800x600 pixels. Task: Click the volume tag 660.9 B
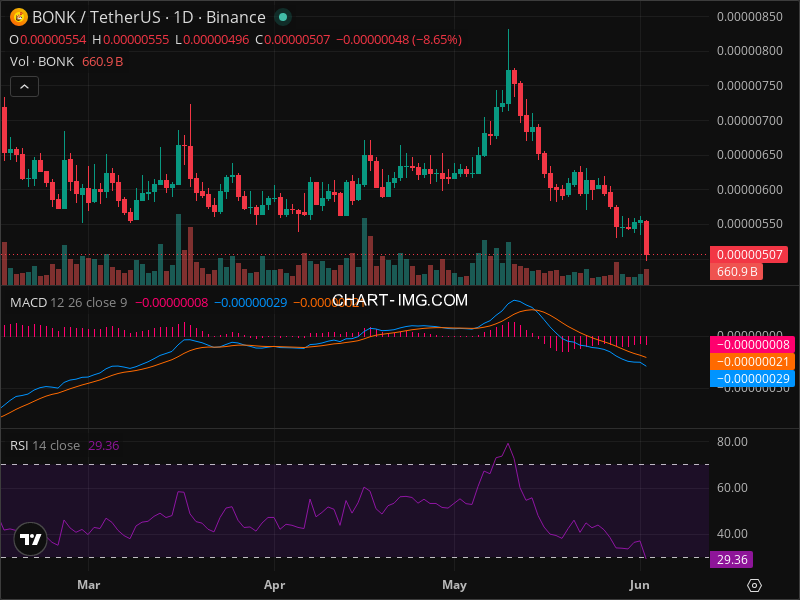[736, 271]
